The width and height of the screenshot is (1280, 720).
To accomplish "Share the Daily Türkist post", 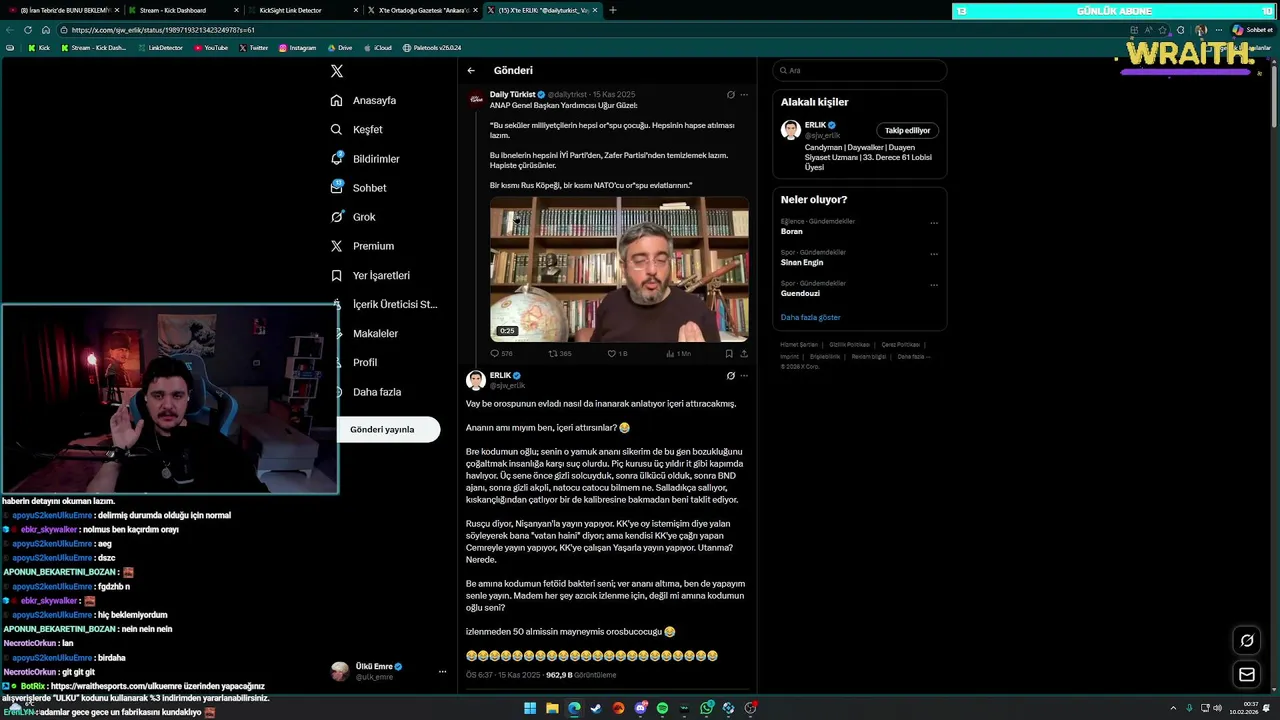I will tap(744, 353).
